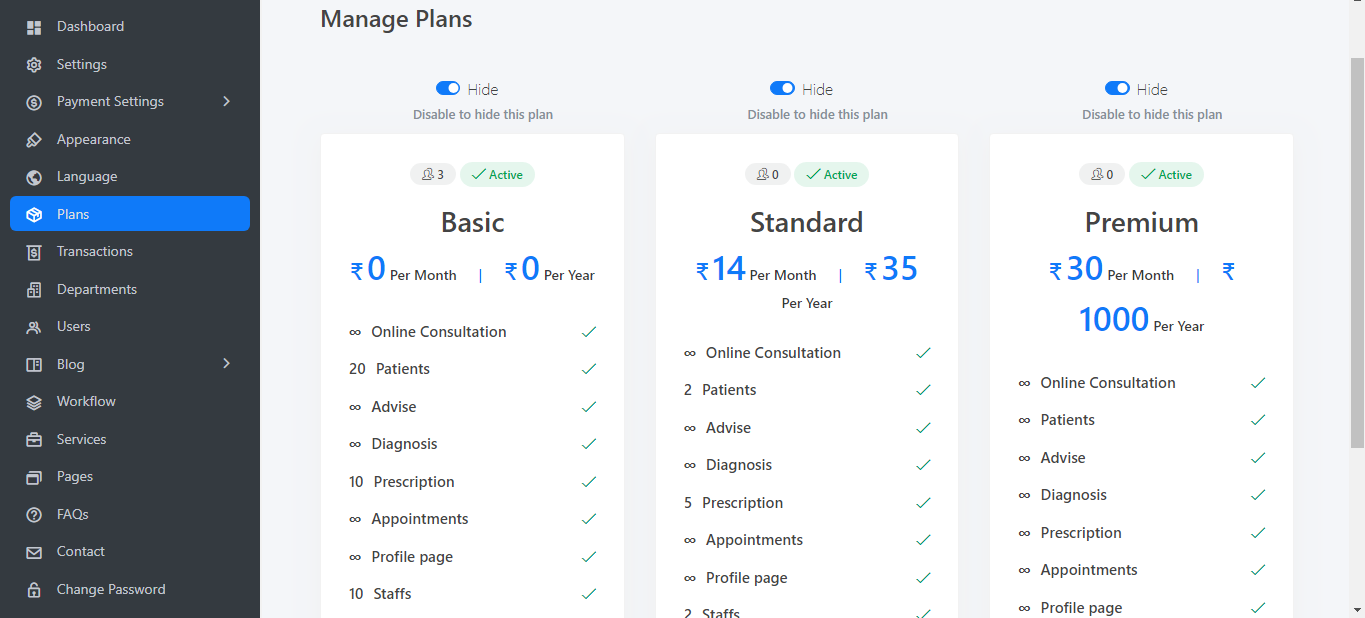Click the Transactions receipt icon

(x=34, y=252)
